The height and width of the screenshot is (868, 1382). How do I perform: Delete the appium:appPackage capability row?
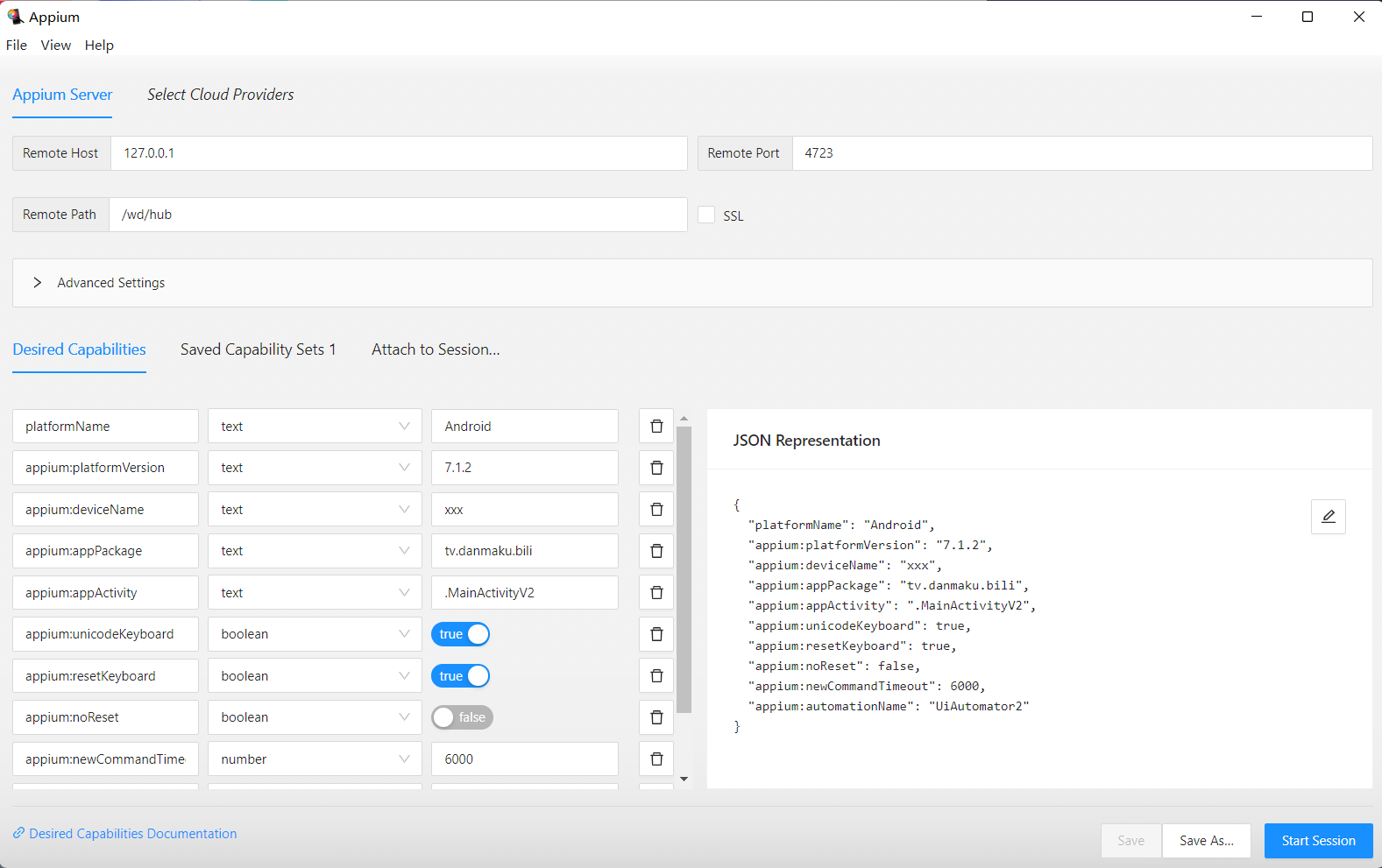(656, 551)
